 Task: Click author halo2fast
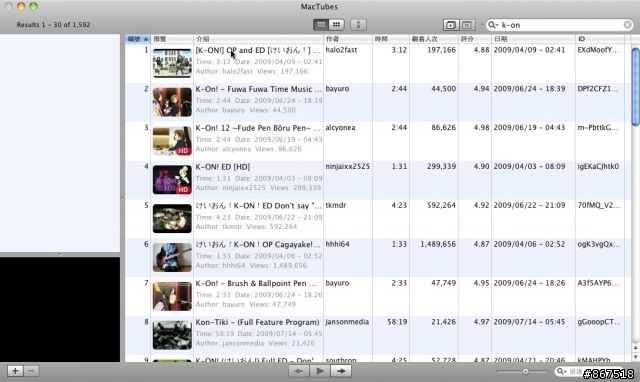point(341,50)
